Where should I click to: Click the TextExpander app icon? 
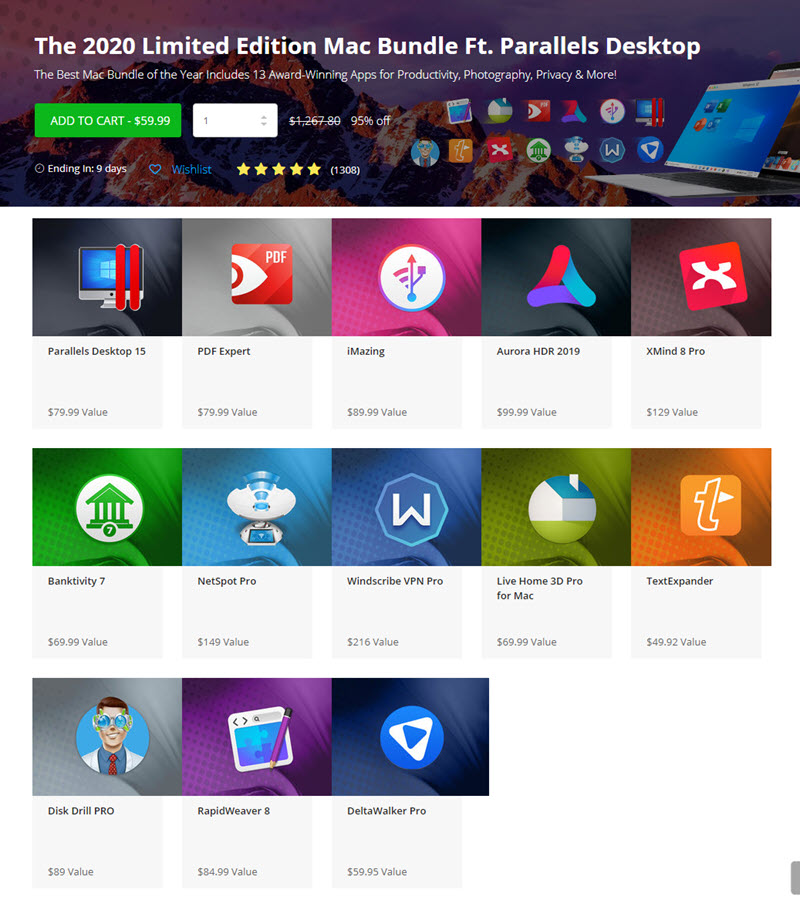coord(711,506)
